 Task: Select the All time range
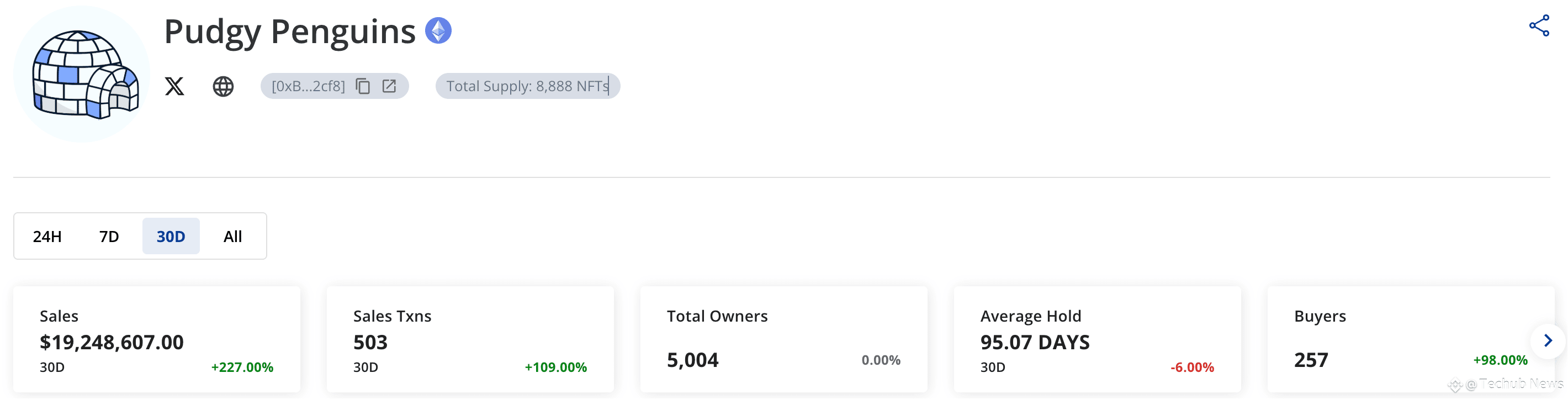click(x=232, y=237)
